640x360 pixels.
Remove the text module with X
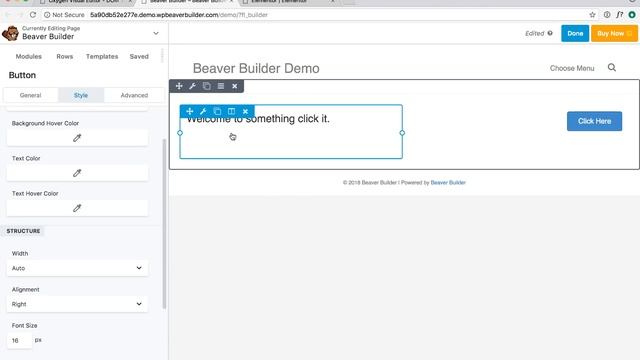pos(245,111)
